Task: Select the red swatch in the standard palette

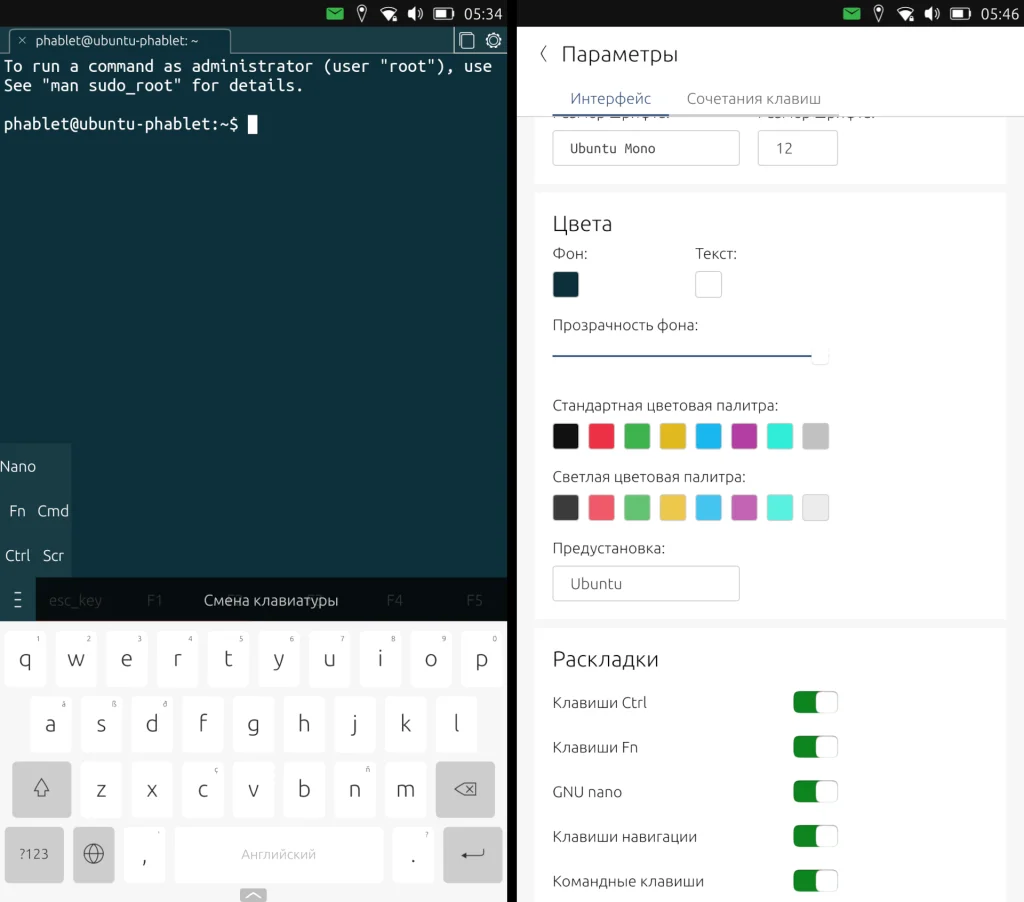Action: (601, 436)
